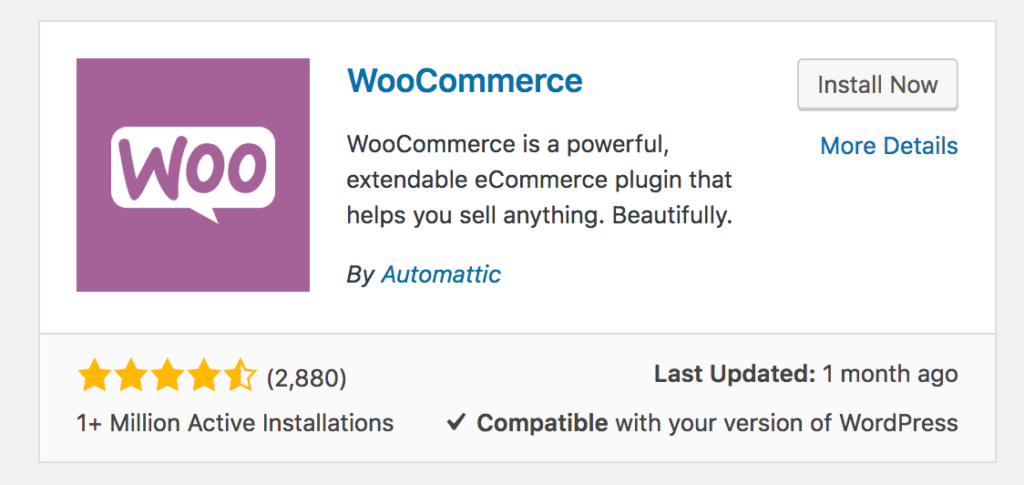Open the WooCommerce plugin title link
Screen dimensions: 1024x485
(x=464, y=82)
